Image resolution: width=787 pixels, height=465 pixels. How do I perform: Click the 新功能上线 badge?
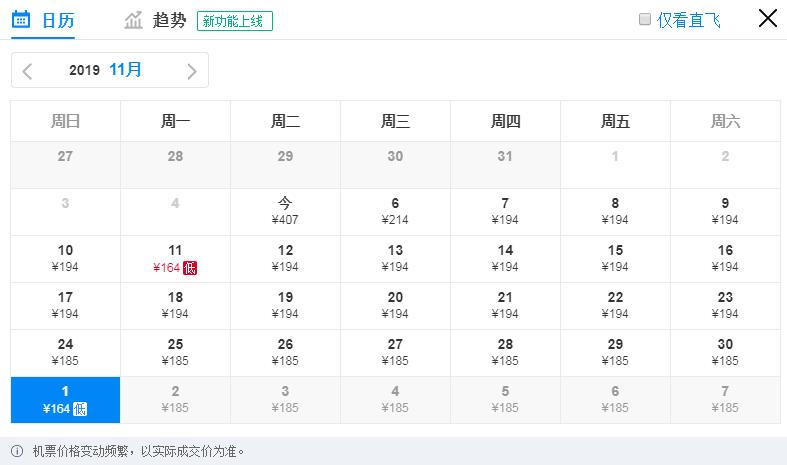(235, 21)
